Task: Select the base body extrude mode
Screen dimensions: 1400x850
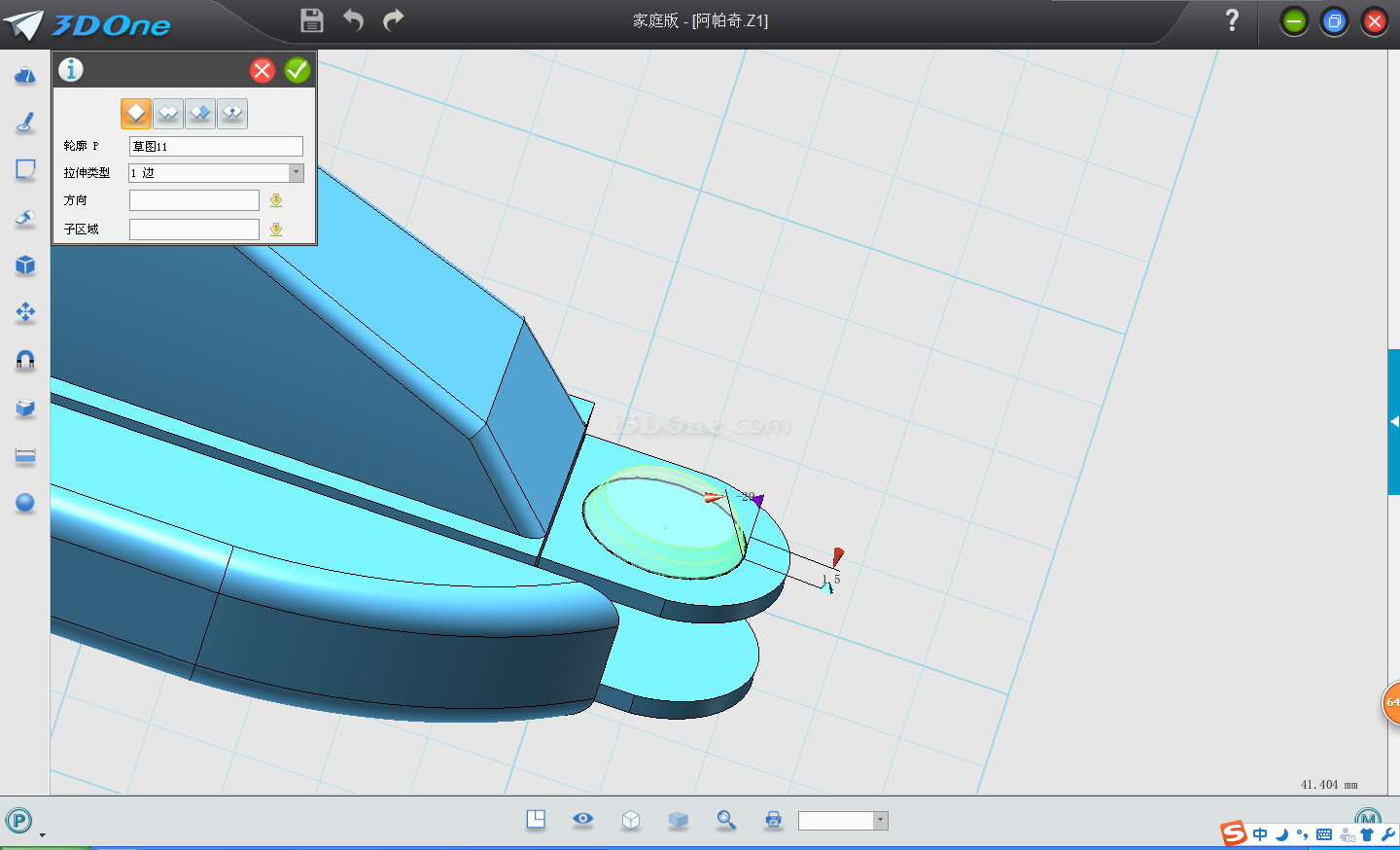Action: pos(136,114)
